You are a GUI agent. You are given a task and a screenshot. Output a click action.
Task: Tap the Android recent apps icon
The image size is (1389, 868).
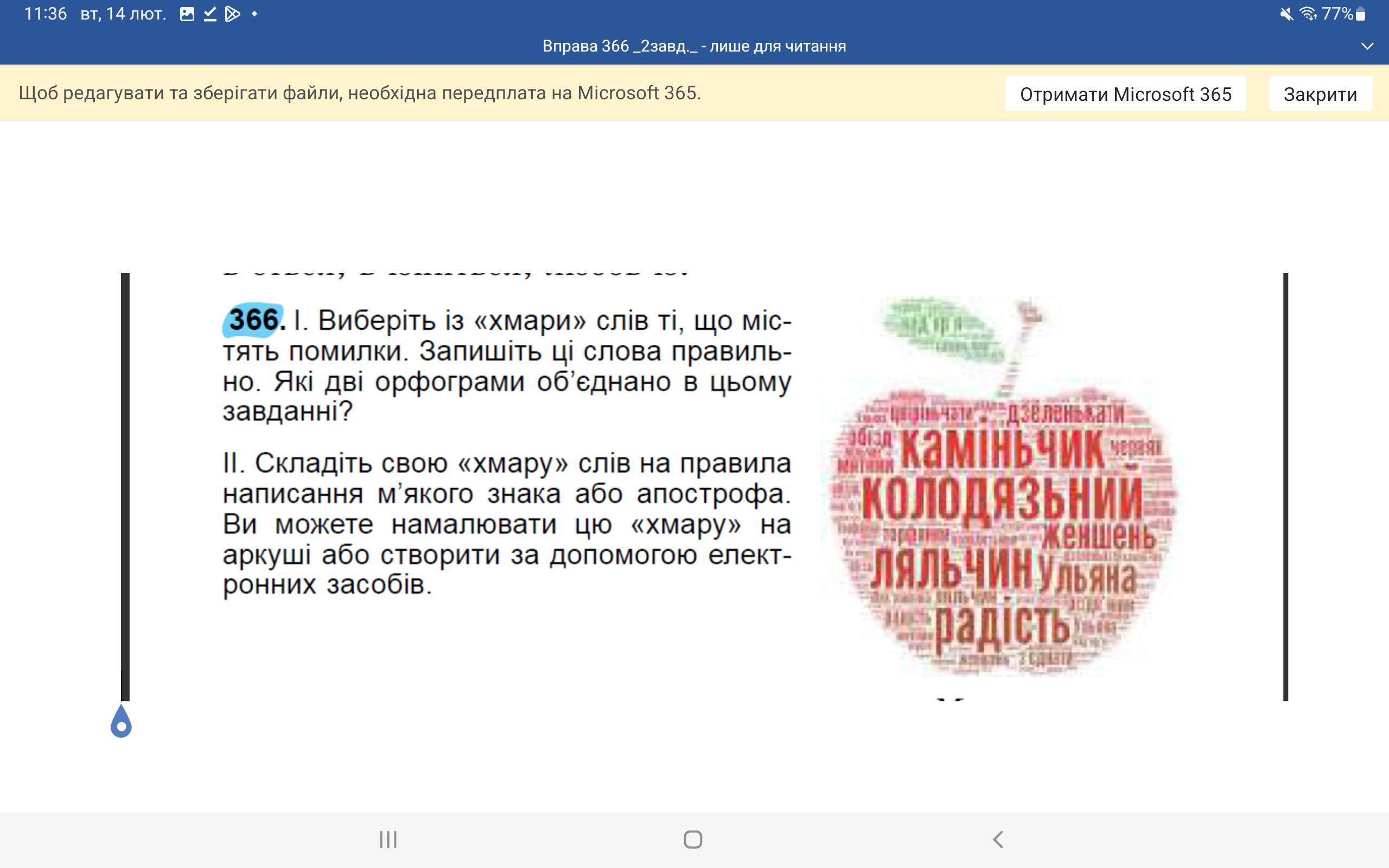388,839
